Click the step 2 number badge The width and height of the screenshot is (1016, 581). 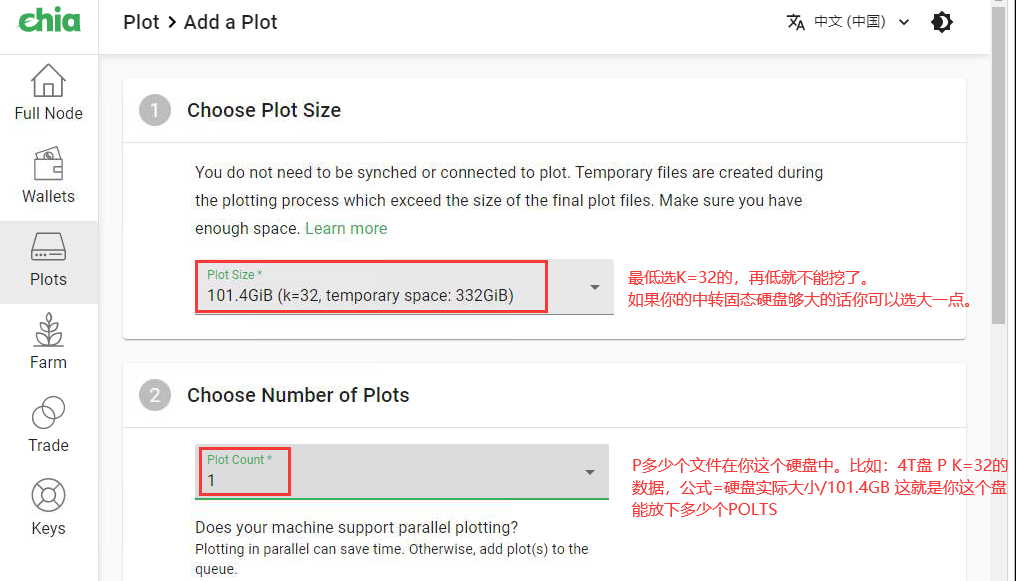tap(155, 395)
